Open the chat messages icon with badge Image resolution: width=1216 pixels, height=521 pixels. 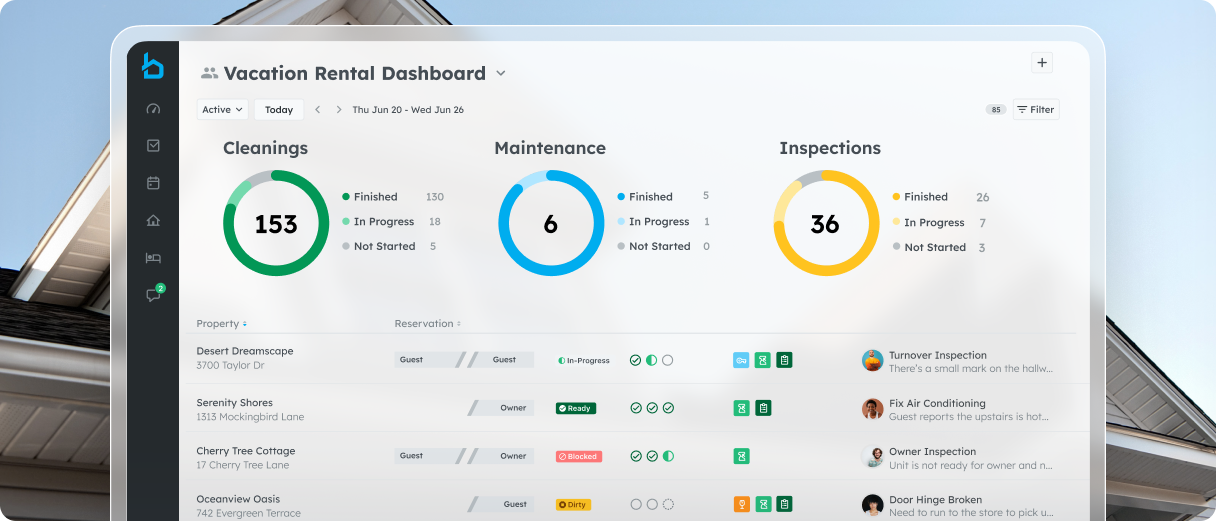pyautogui.click(x=153, y=295)
